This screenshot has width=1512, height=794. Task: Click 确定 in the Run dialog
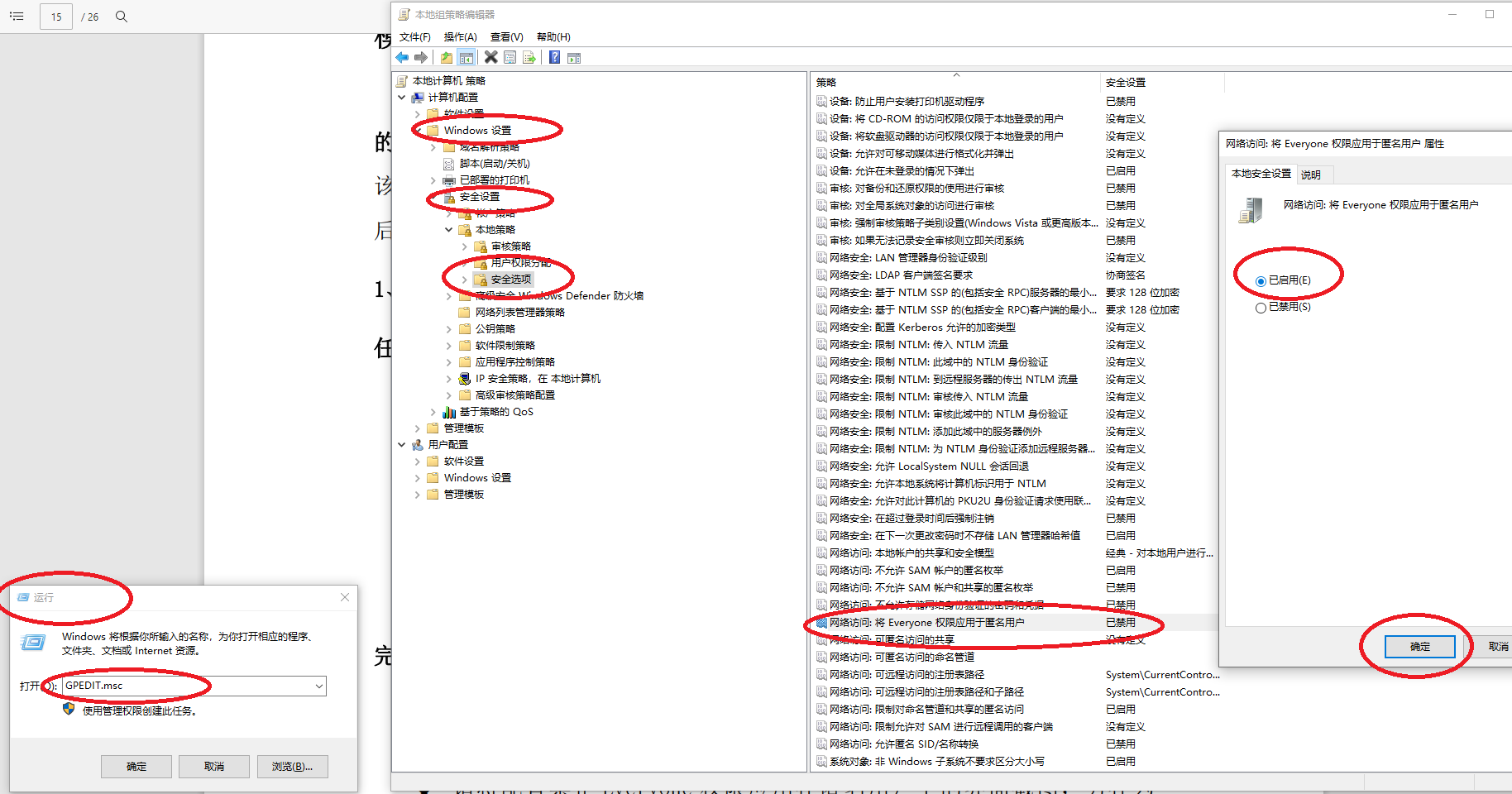[x=136, y=767]
